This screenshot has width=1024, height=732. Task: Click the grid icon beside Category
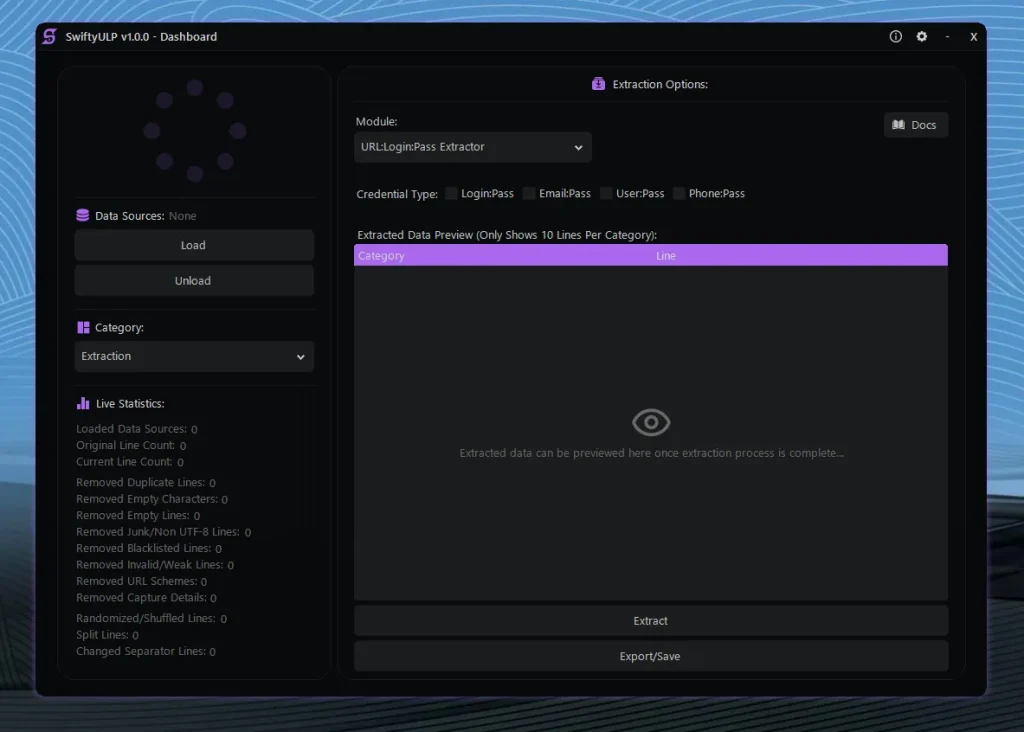(x=82, y=327)
